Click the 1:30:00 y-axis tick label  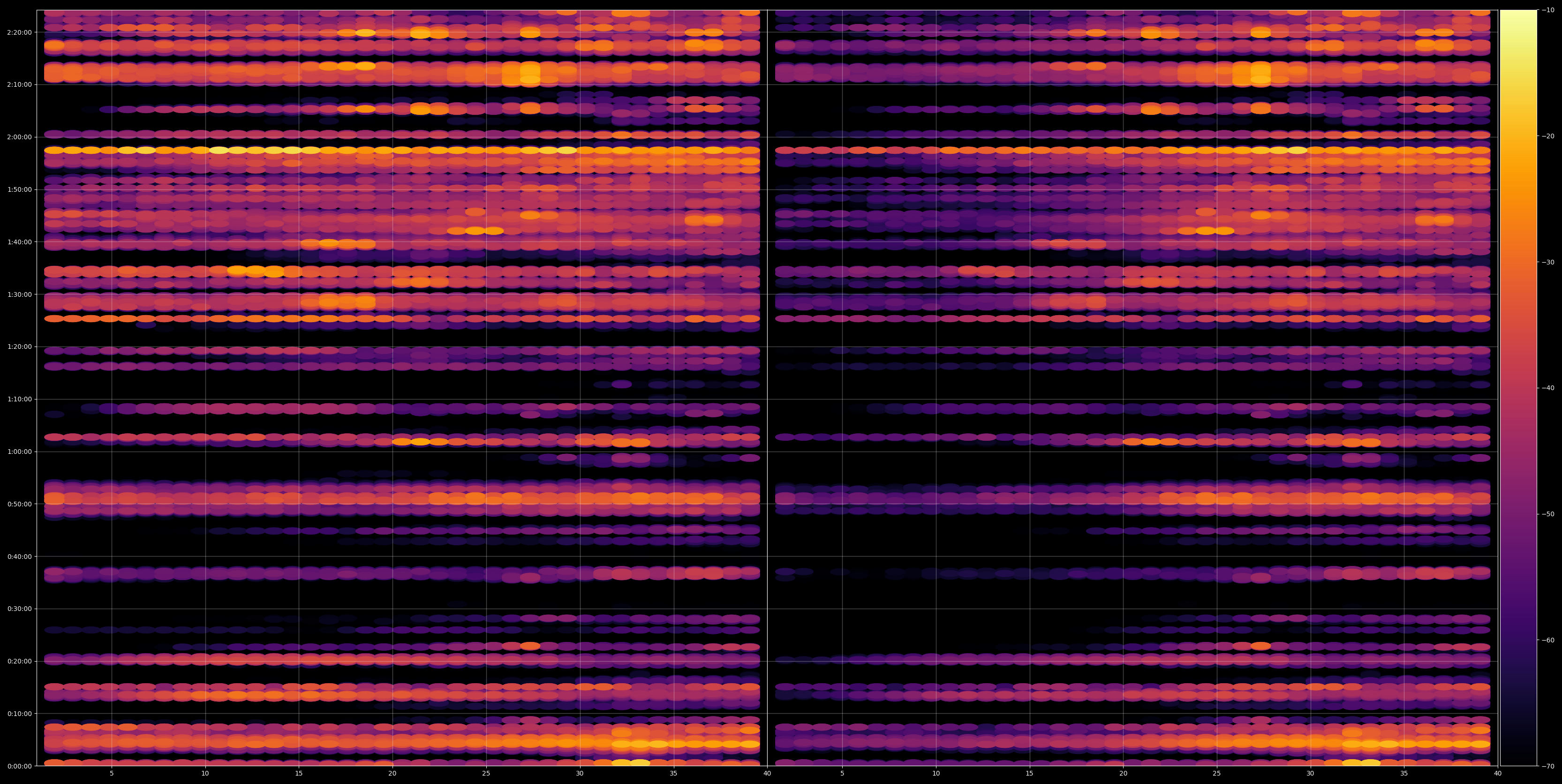coord(19,294)
